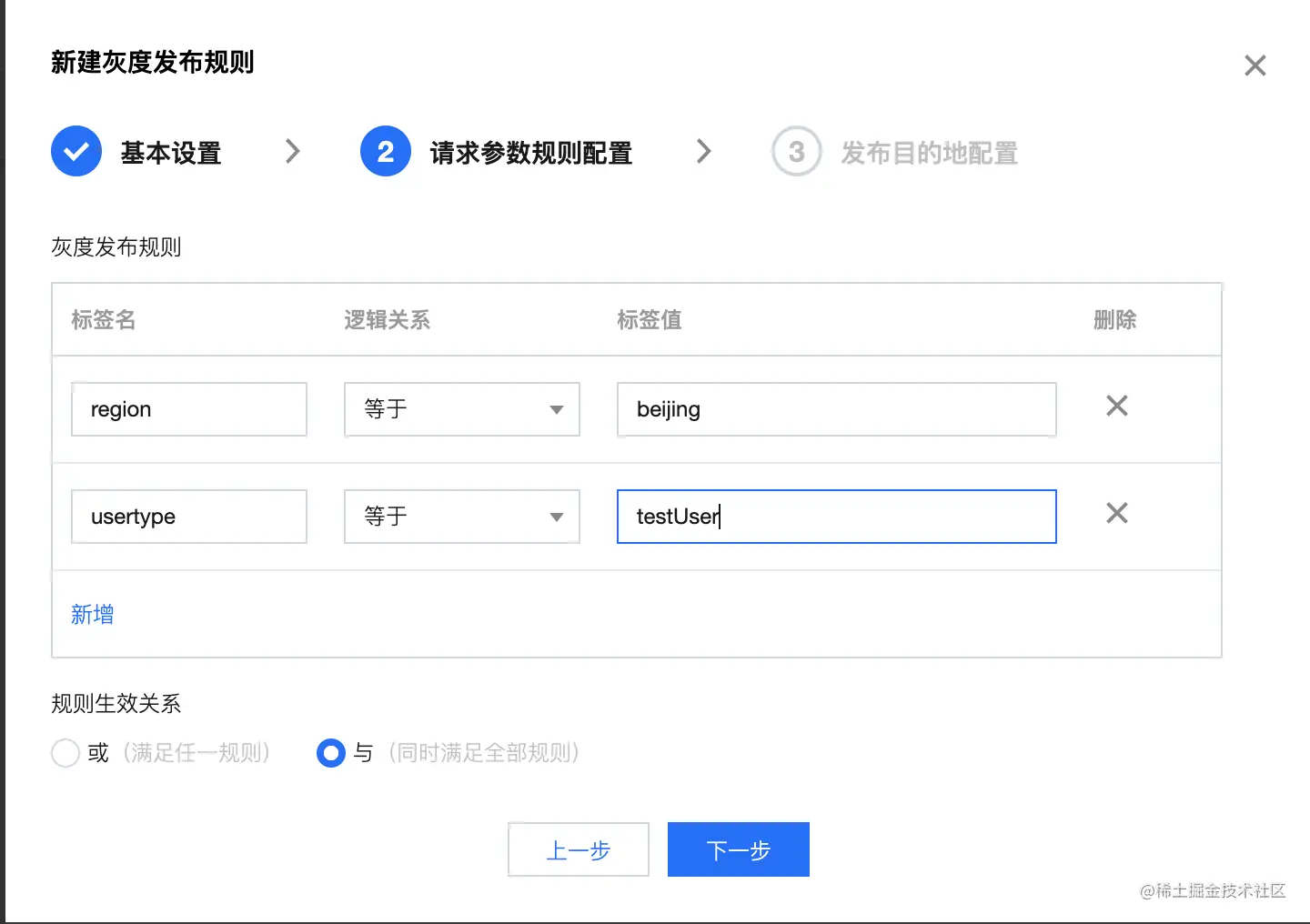Viewport: 1310px width, 924px height.
Task: Select the 或 radio button
Action: (65, 753)
